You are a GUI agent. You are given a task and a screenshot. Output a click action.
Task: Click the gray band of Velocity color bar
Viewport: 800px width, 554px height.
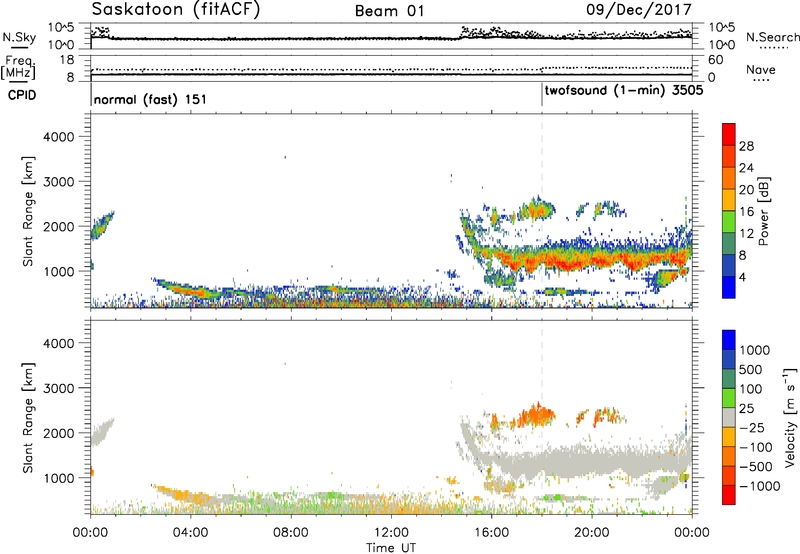pyautogui.click(x=729, y=417)
